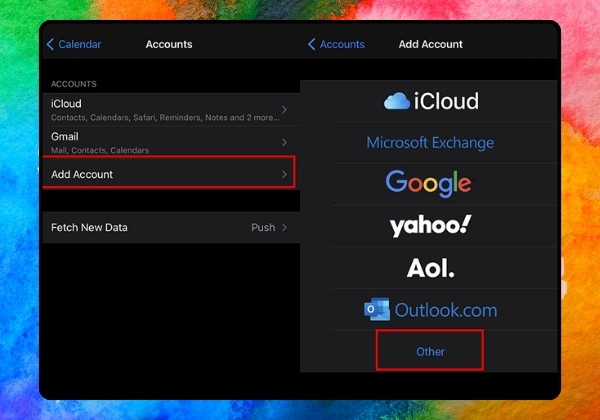The width and height of the screenshot is (600, 420).
Task: Choose Microsoft Exchange account type
Action: [x=430, y=143]
